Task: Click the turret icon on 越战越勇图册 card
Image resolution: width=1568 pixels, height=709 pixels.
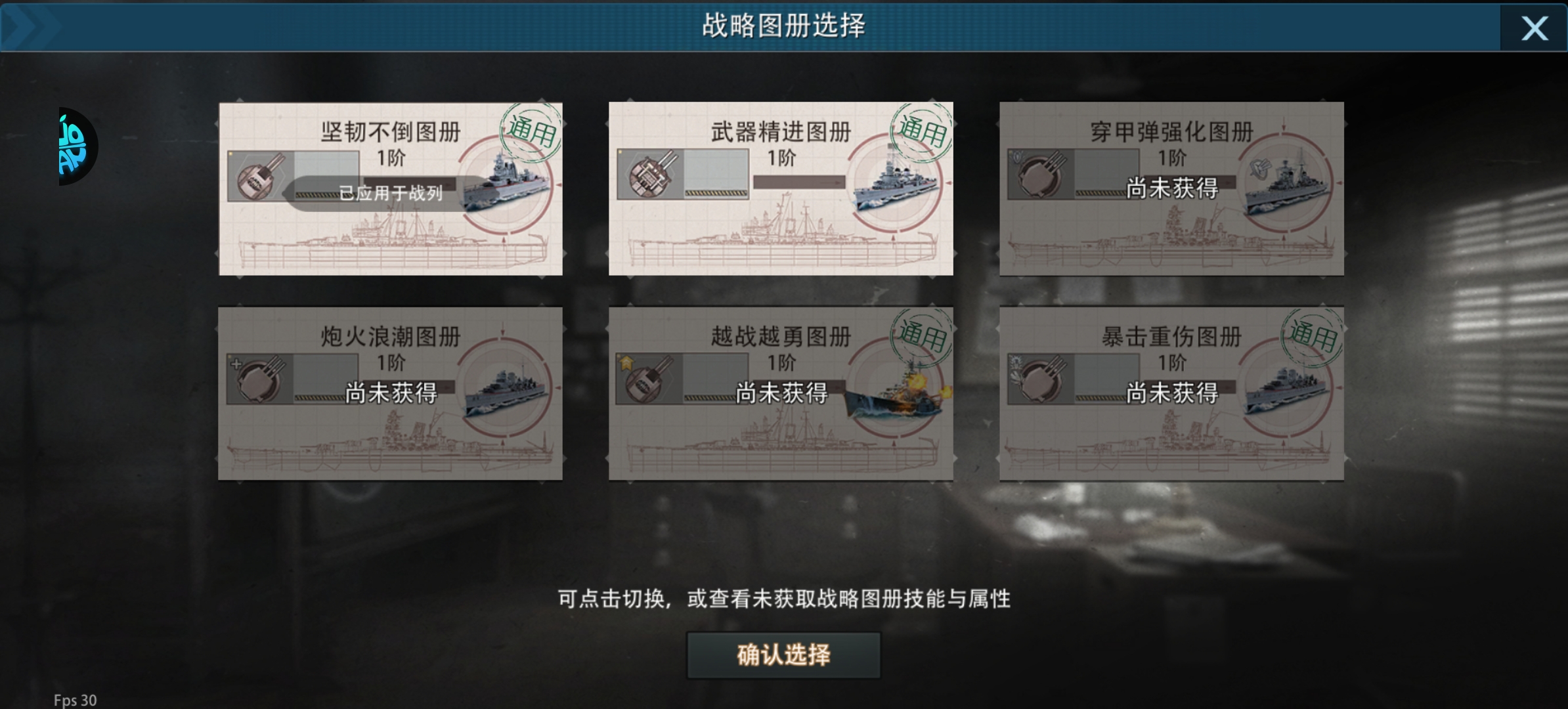Action: (649, 379)
